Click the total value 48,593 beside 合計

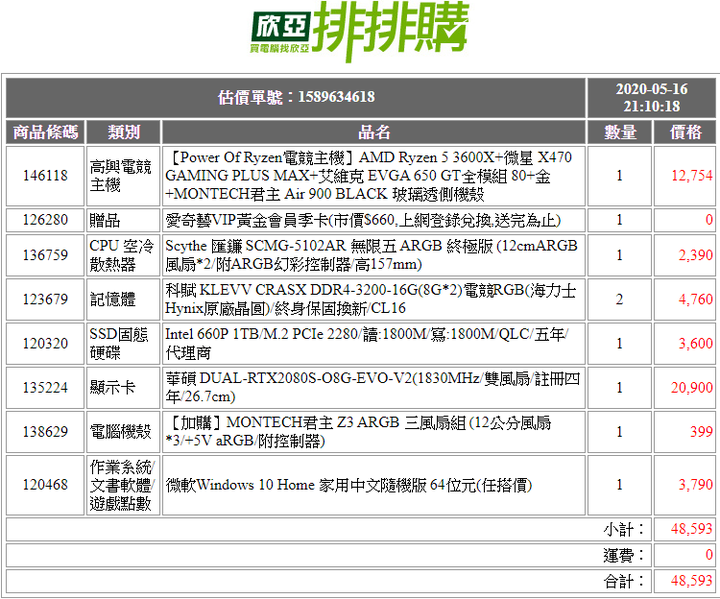(692, 581)
